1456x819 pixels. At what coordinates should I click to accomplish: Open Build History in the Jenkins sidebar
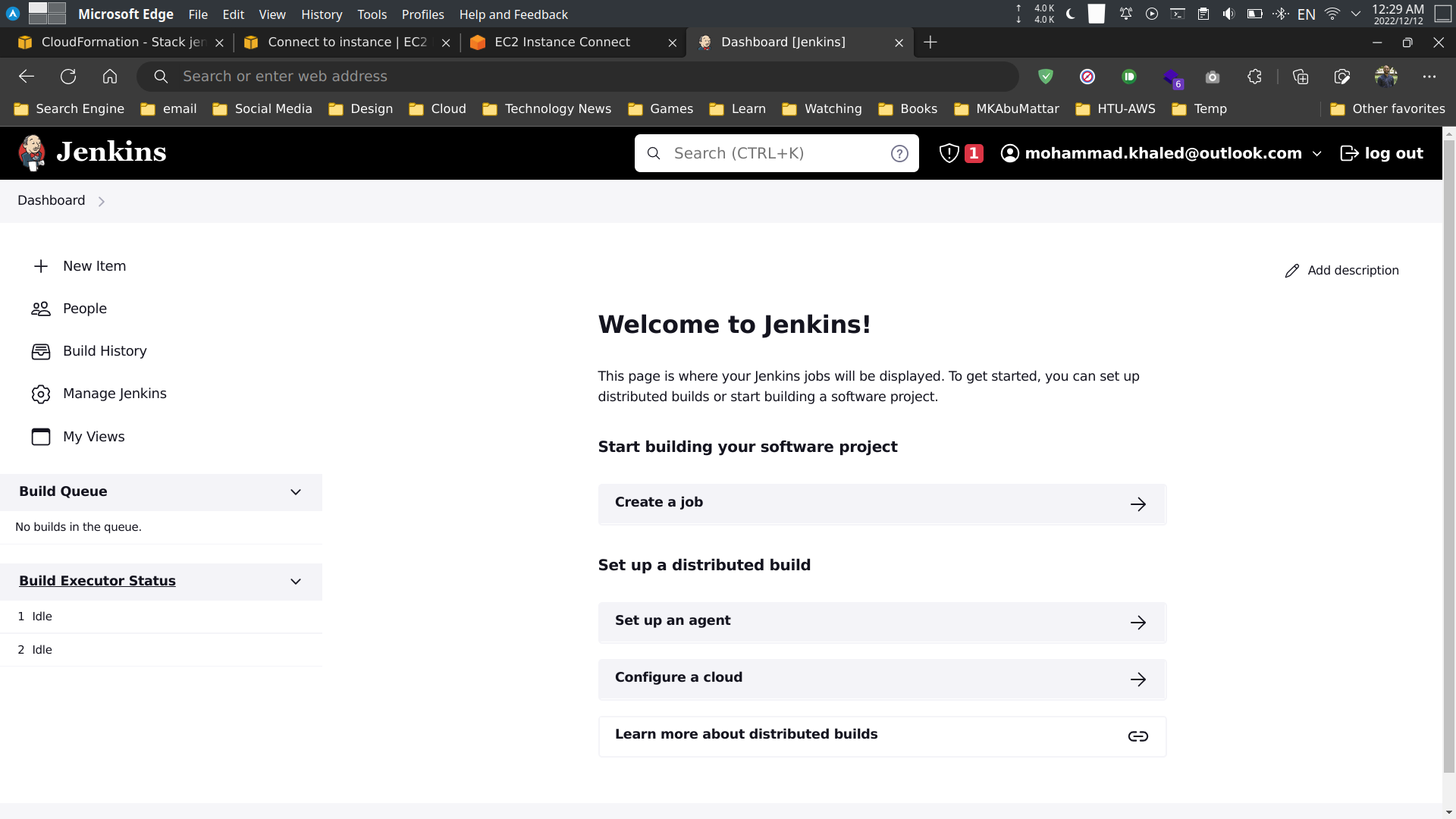coord(104,351)
